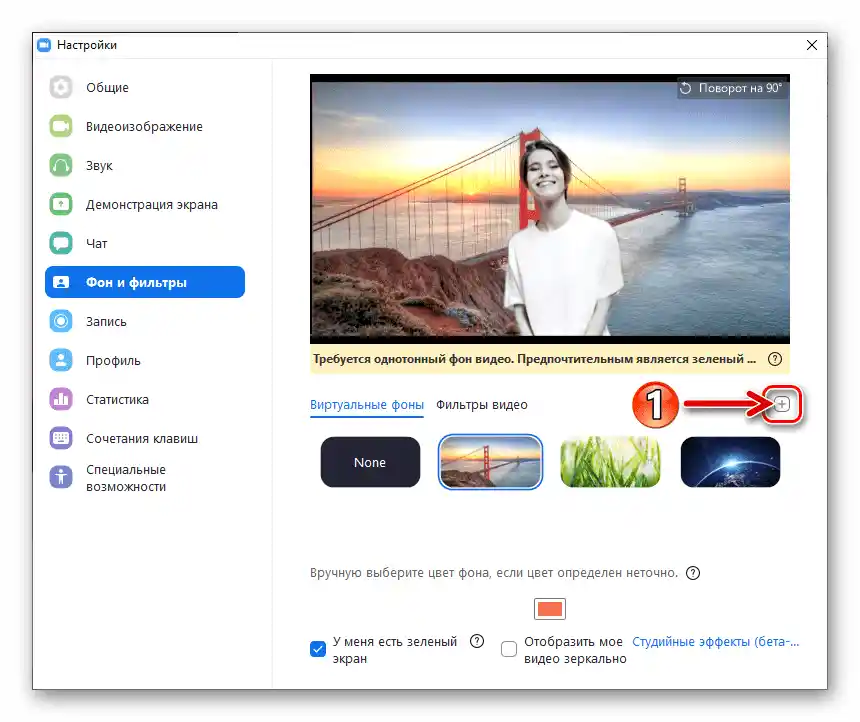Viewport: 860px width, 722px height.
Task: Open the Звук headphones icon
Action: point(61,165)
